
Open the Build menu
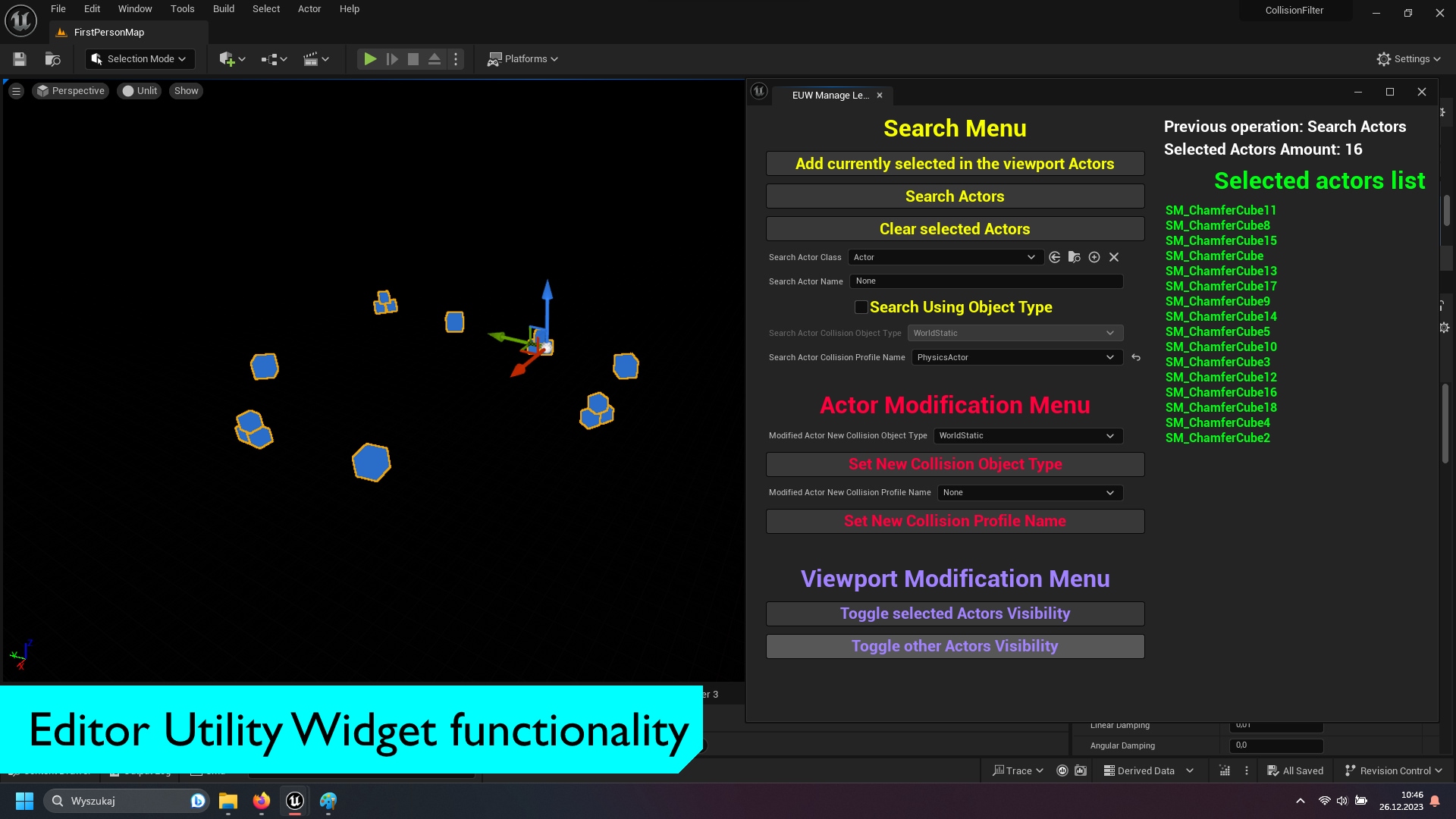click(223, 8)
